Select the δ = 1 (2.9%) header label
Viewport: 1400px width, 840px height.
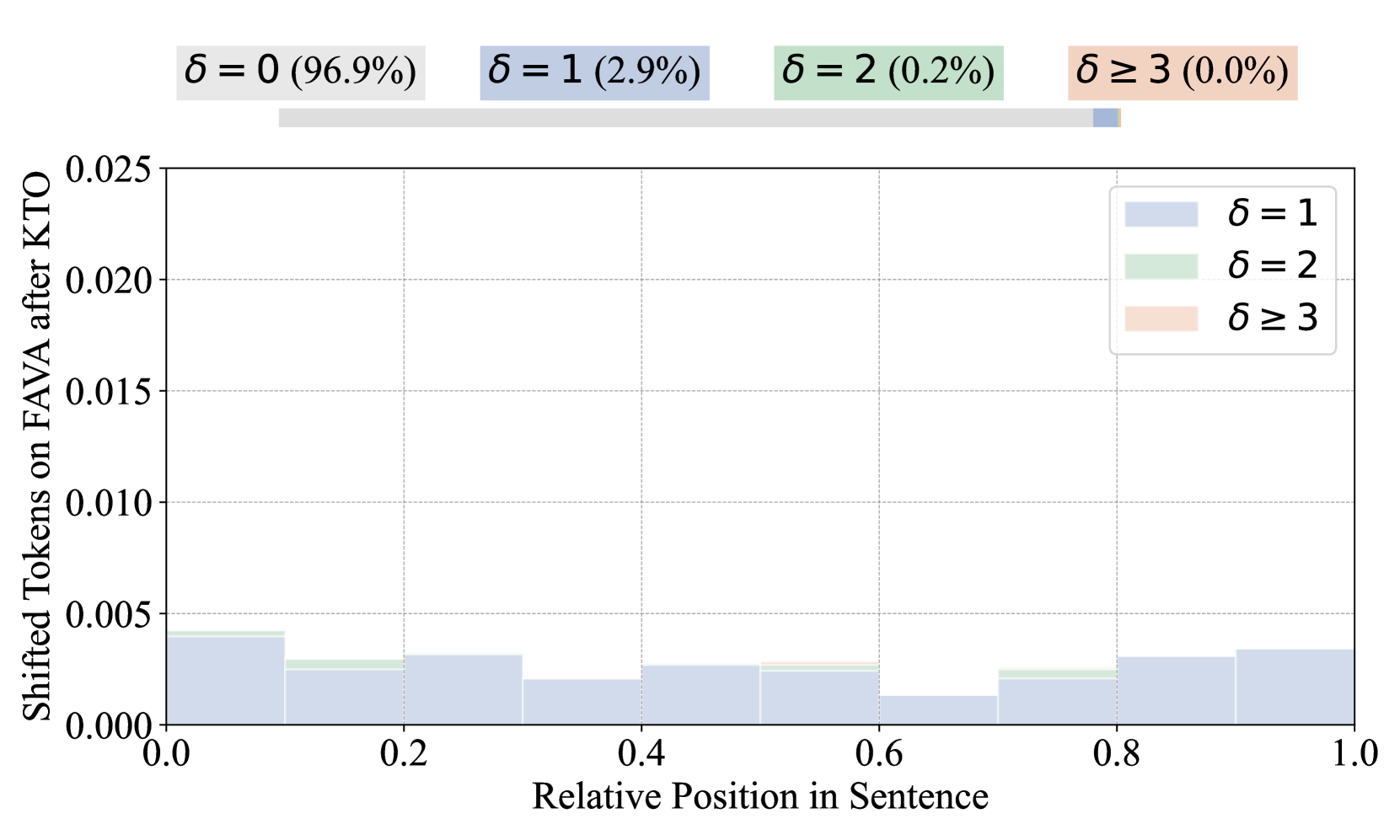594,72
